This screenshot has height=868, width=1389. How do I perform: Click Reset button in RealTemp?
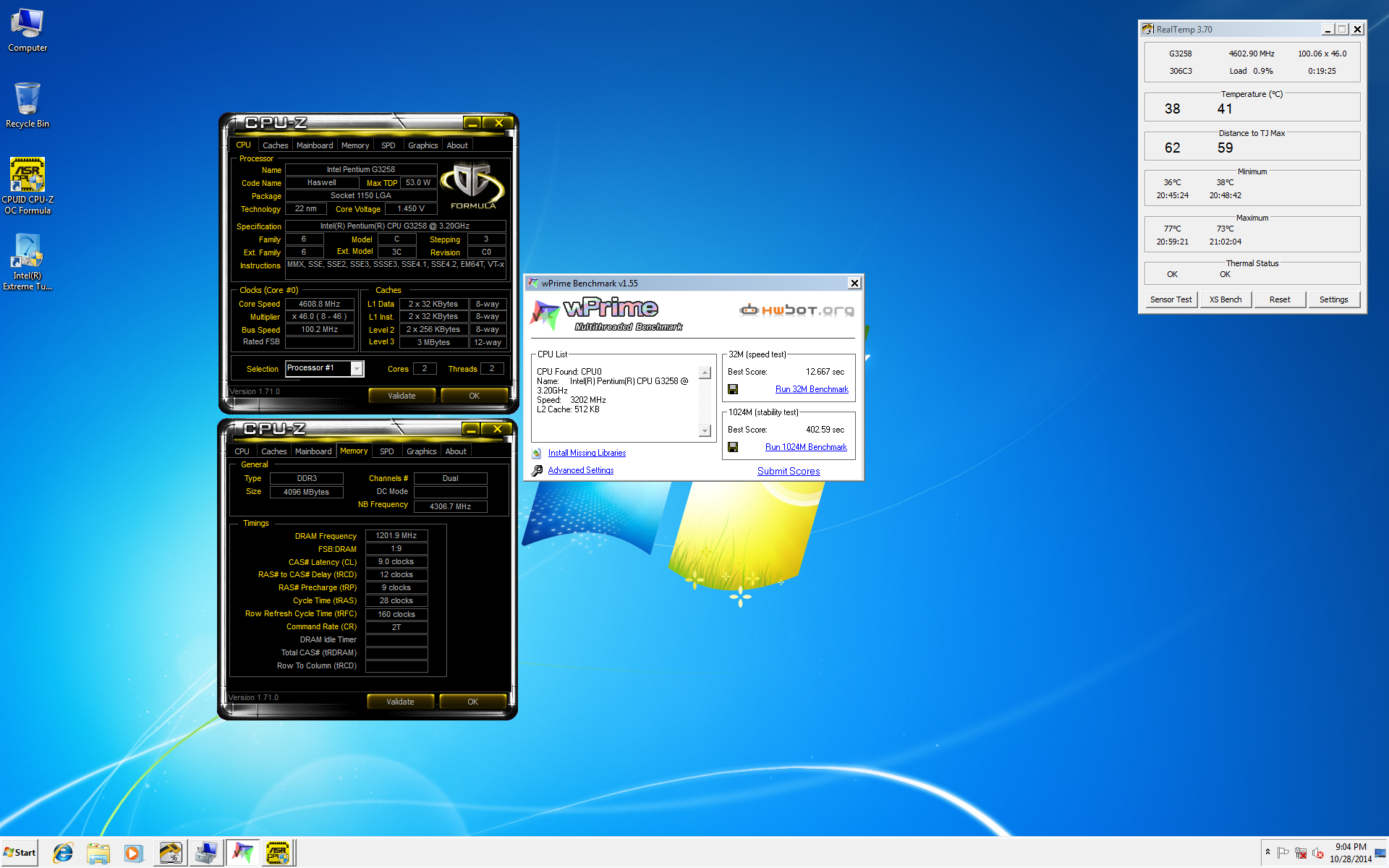(1280, 299)
